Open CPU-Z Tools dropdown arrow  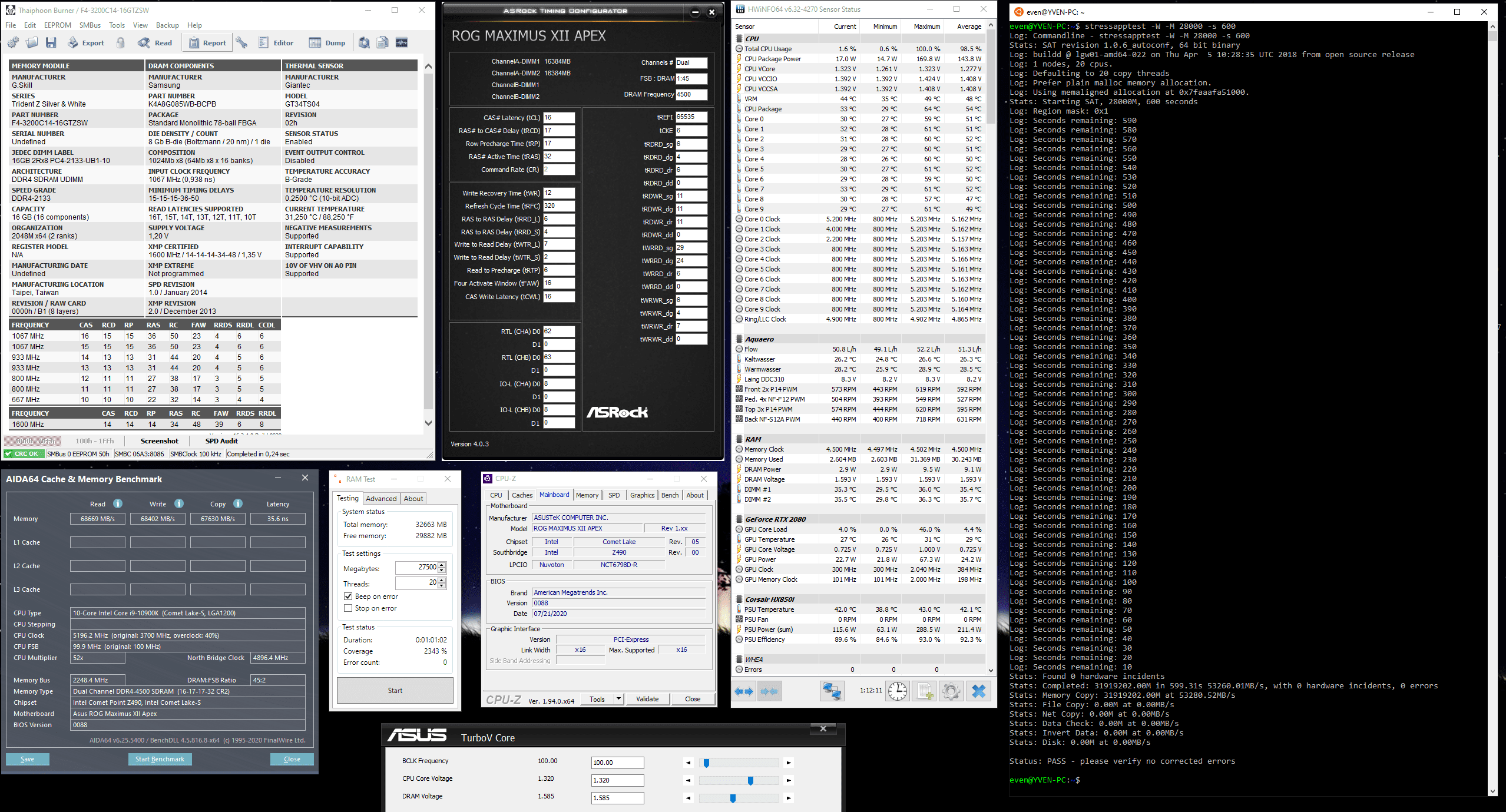click(x=618, y=699)
